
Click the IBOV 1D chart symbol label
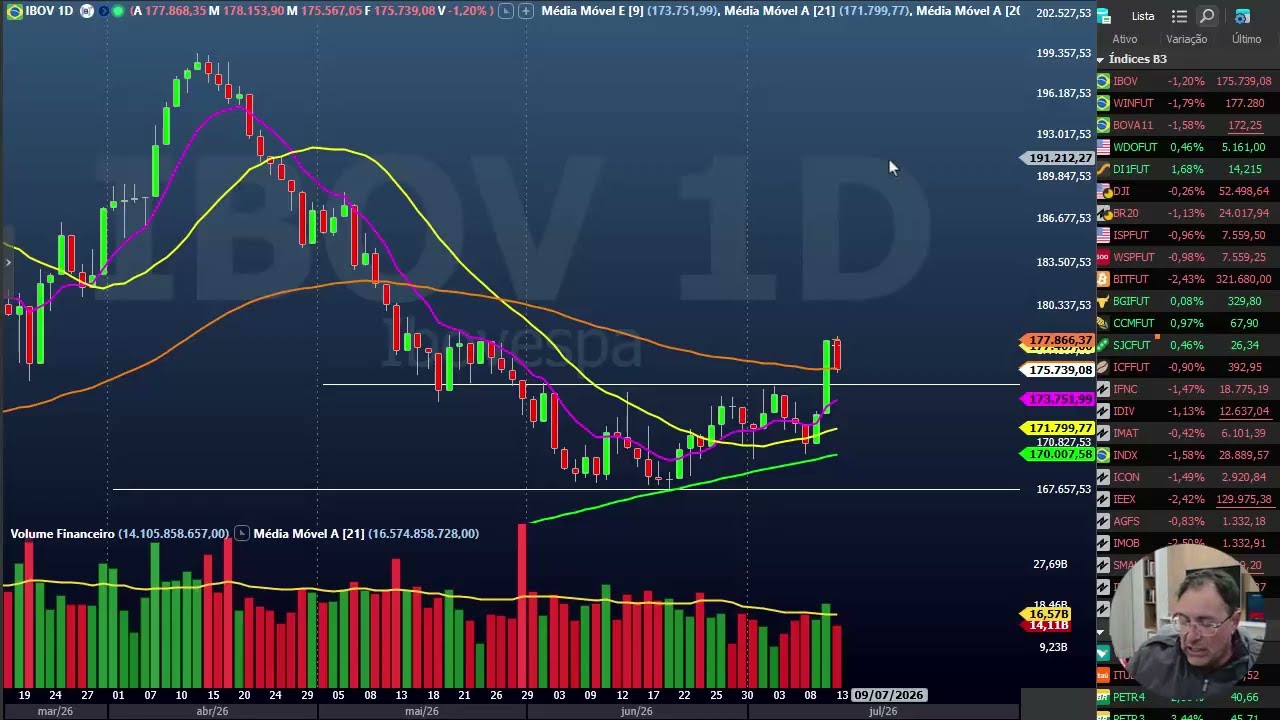pos(49,11)
